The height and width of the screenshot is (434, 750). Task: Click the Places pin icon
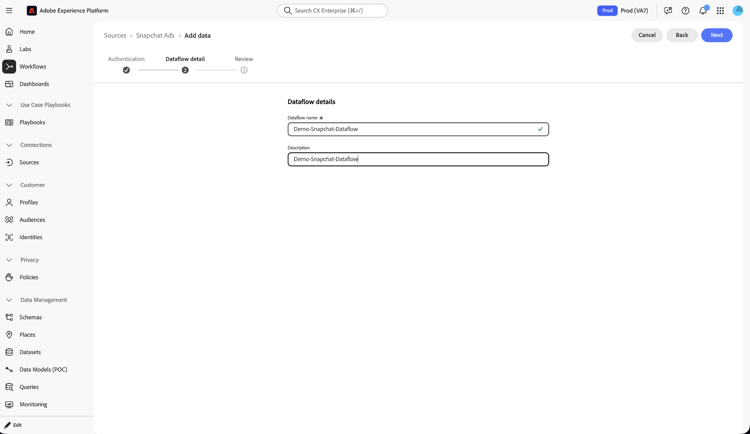9,334
